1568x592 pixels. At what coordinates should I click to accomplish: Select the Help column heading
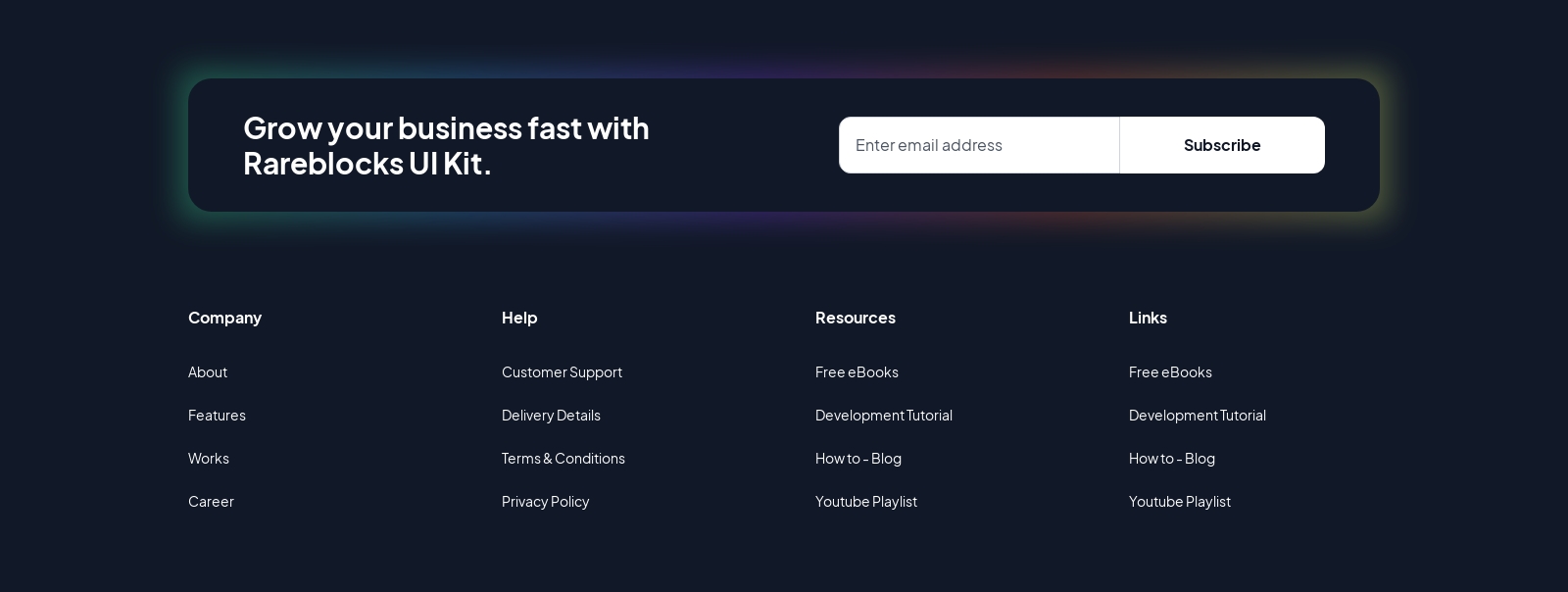pyautogui.click(x=519, y=318)
